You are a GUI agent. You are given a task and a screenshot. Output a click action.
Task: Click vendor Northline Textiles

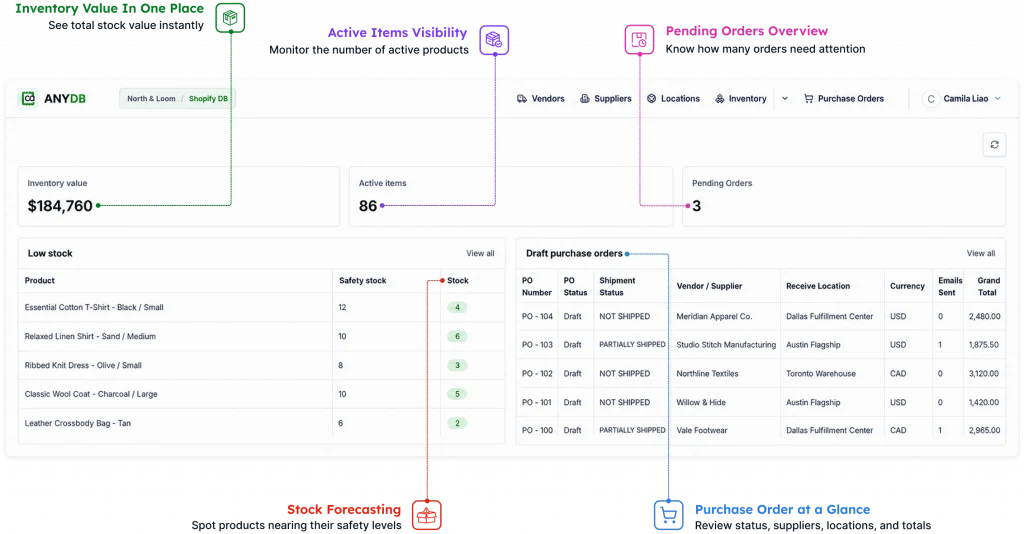click(707, 374)
